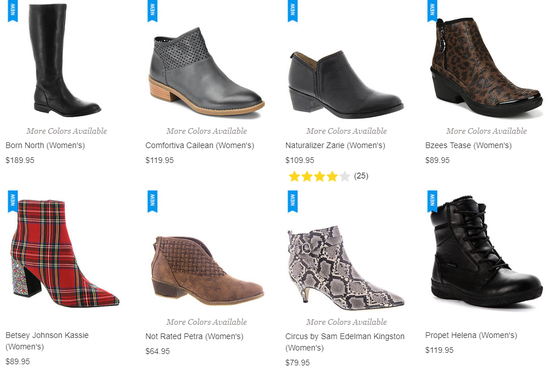
Task: Select the Naturalizer Zarie black bootie image
Action: coord(346,83)
